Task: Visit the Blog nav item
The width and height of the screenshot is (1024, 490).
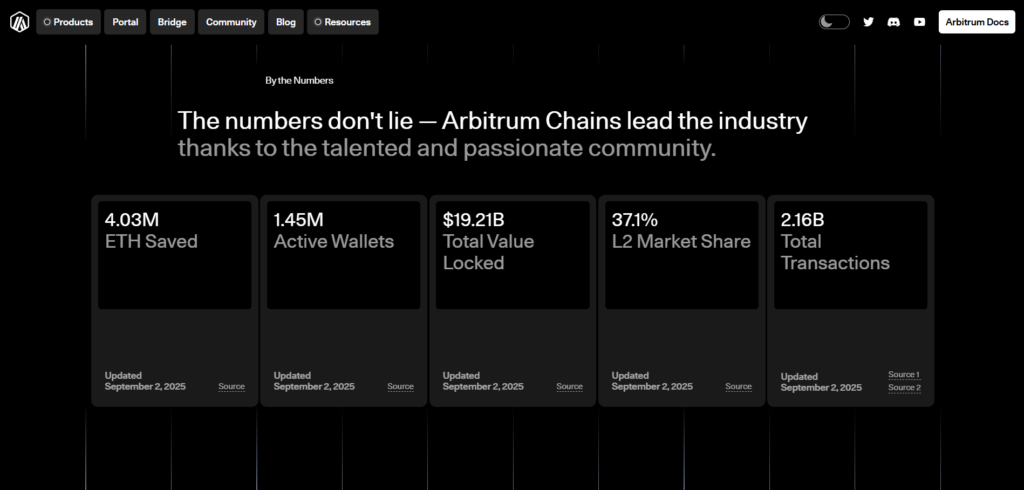Action: [286, 22]
